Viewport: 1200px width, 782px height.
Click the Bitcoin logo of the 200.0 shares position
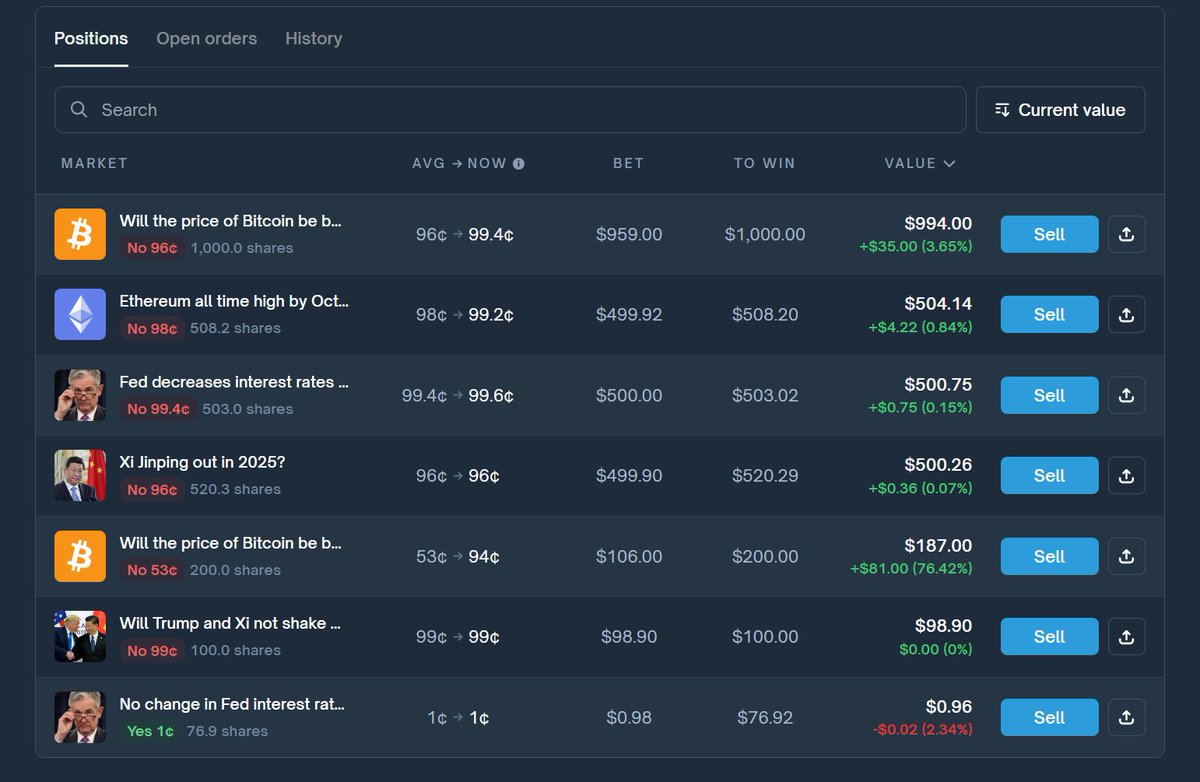point(80,556)
